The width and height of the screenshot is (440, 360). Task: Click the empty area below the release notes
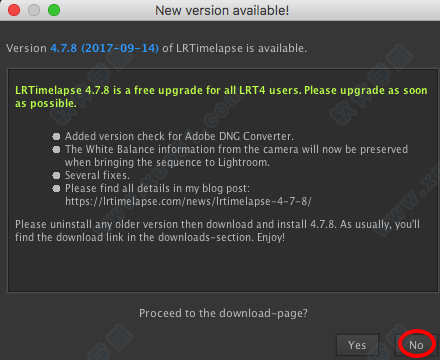coord(223,268)
